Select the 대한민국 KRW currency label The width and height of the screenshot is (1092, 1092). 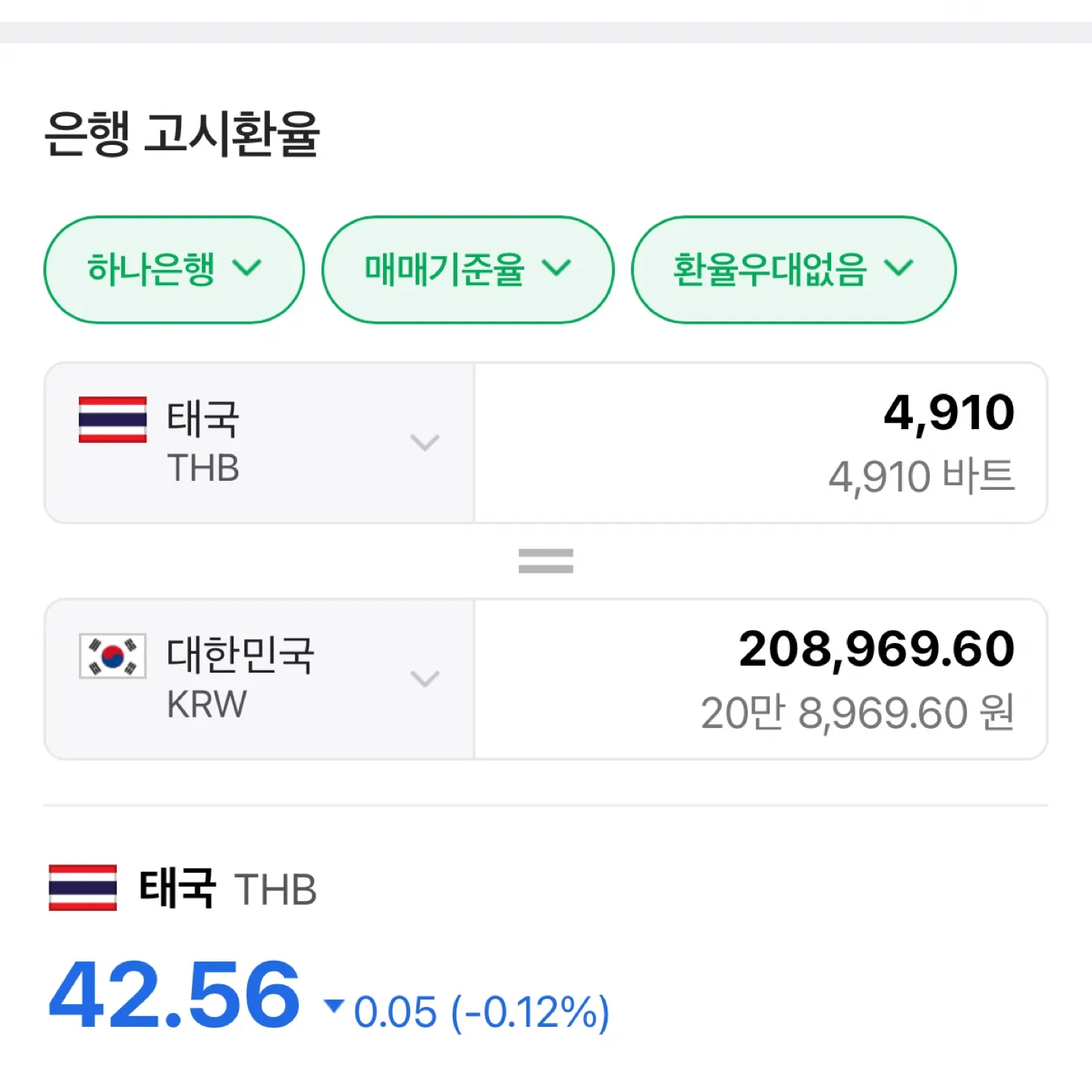pyautogui.click(x=240, y=679)
